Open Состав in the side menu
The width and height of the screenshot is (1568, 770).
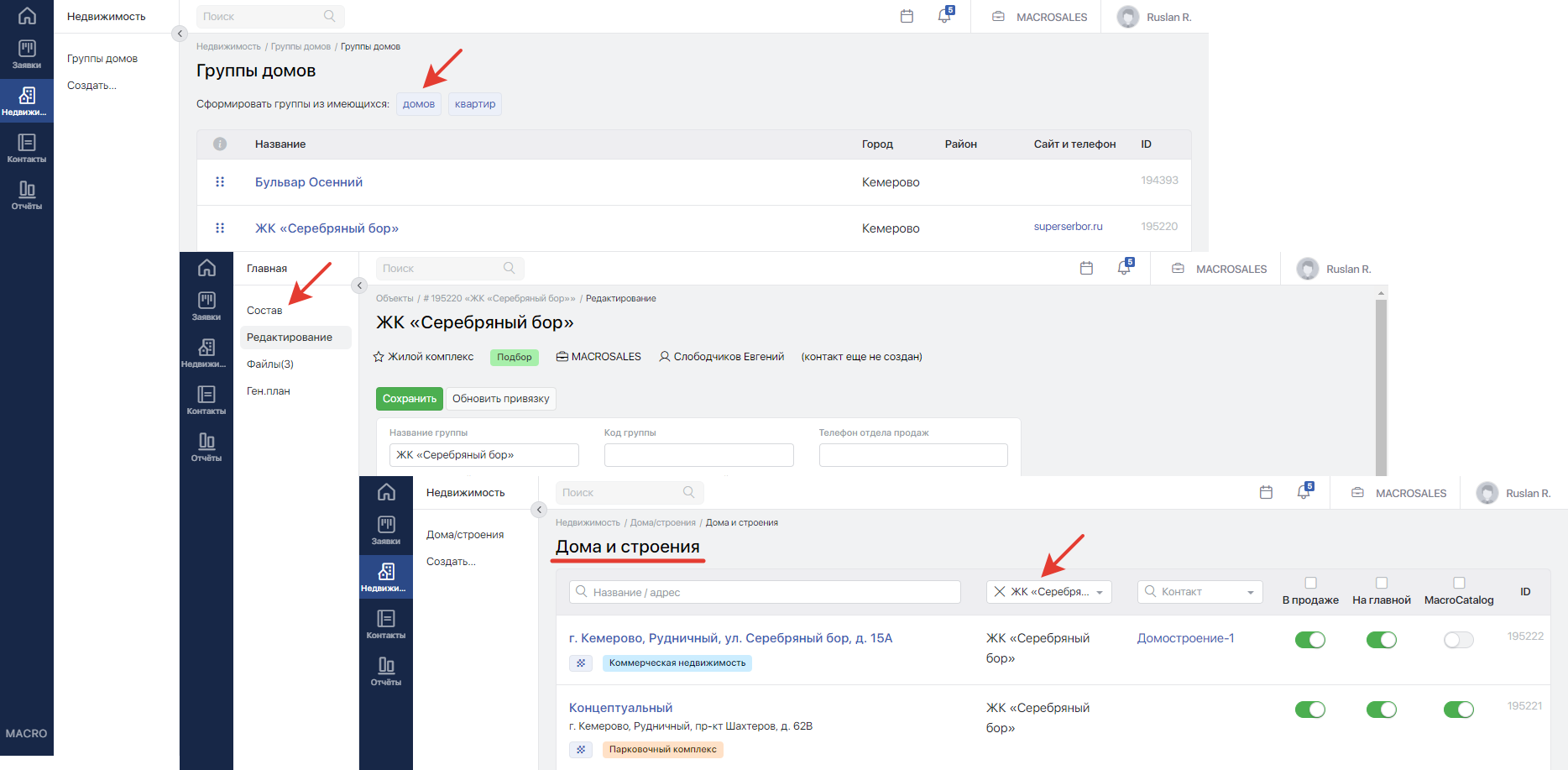(x=264, y=311)
